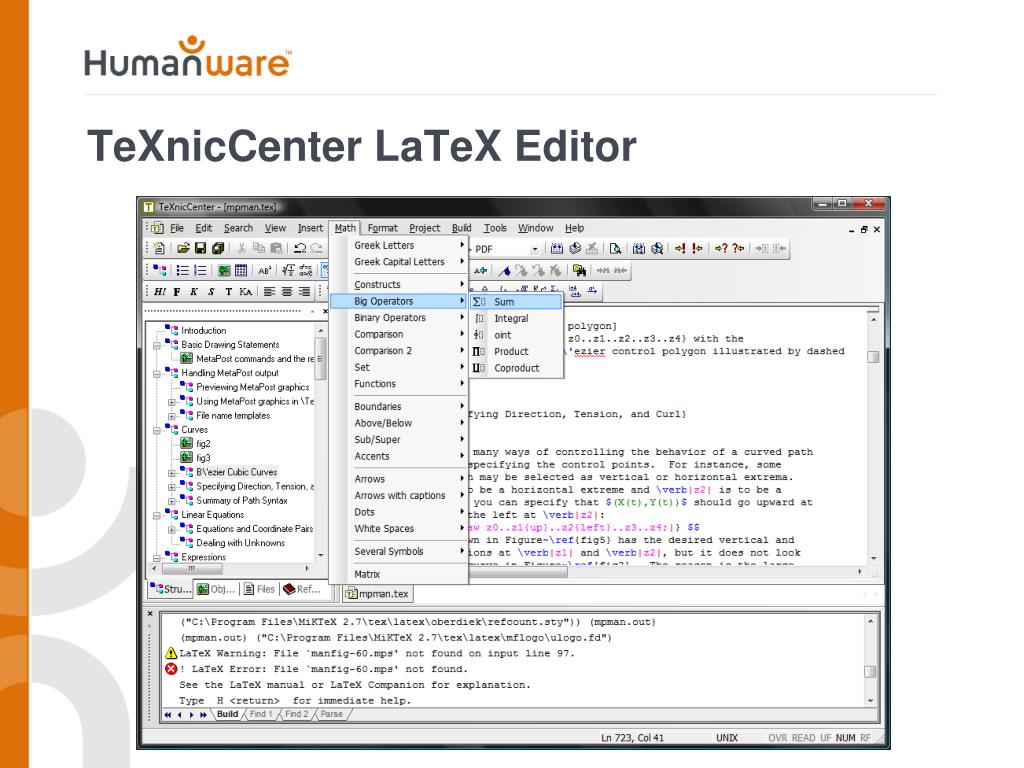Click Find in Files binoculars icon

[x=579, y=270]
